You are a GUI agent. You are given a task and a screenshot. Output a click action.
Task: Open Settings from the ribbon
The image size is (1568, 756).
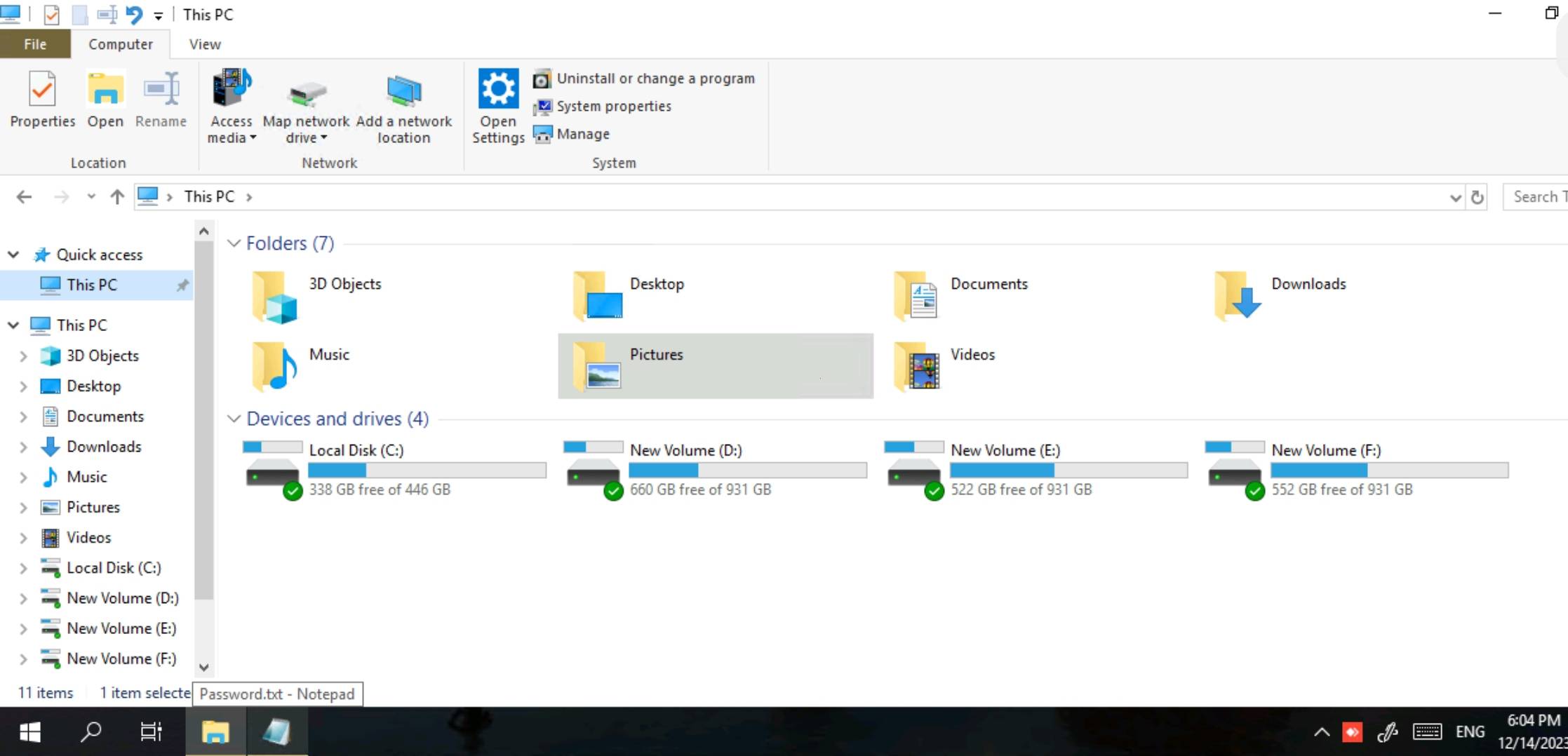point(498,106)
